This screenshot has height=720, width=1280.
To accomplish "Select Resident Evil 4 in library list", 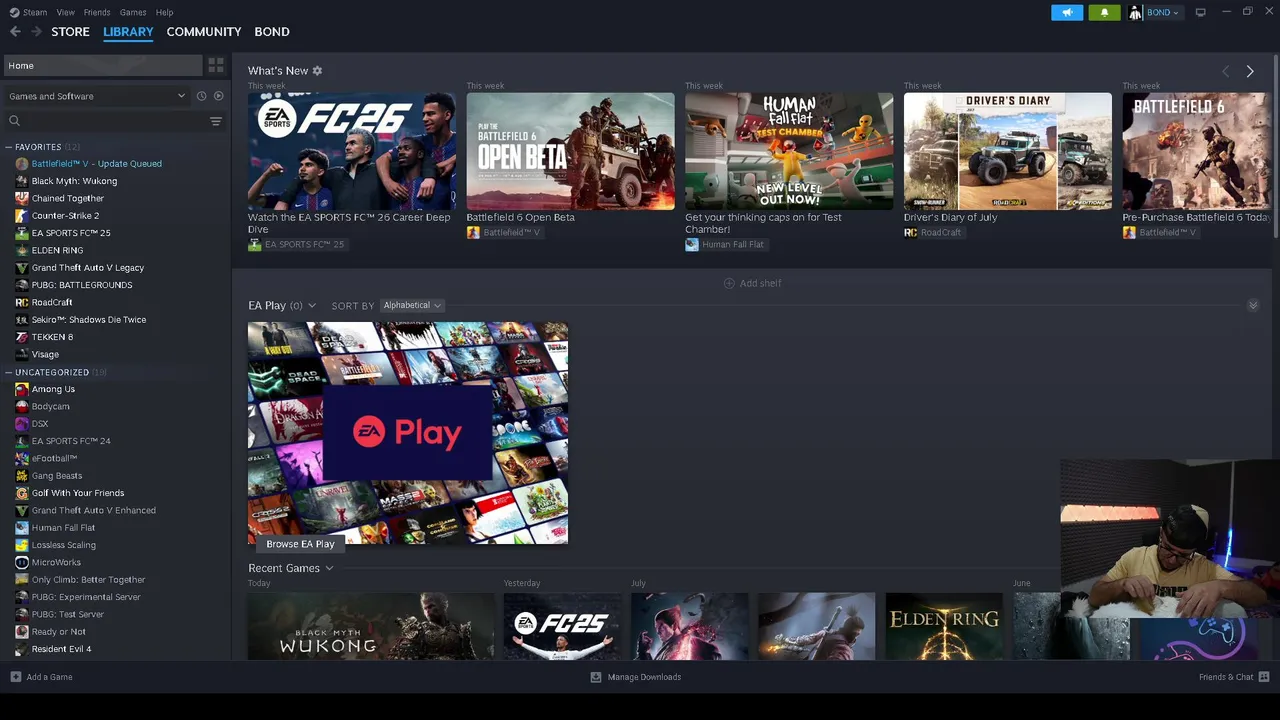I will 61,649.
